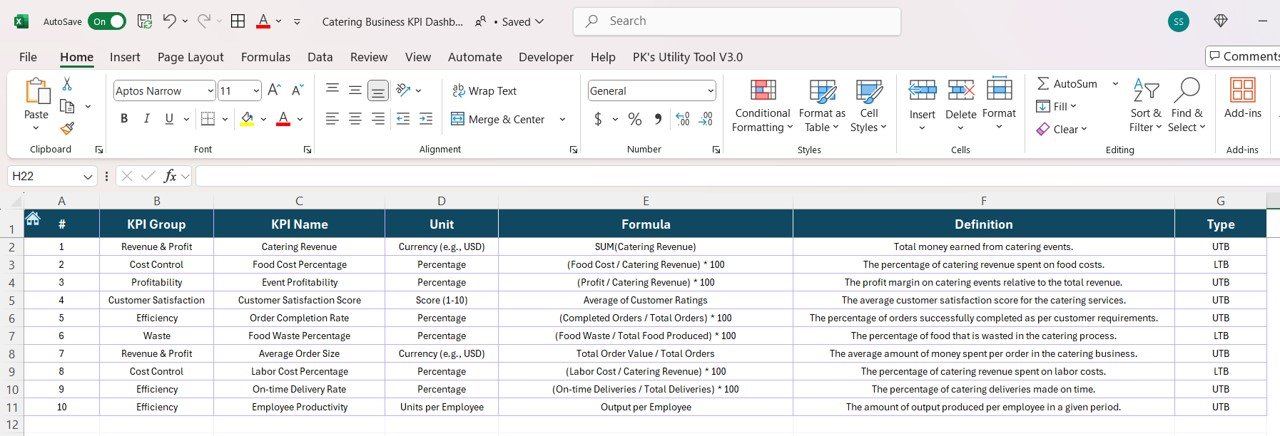The image size is (1280, 436).
Task: Click the Clear button in Editing group
Action: click(1060, 129)
